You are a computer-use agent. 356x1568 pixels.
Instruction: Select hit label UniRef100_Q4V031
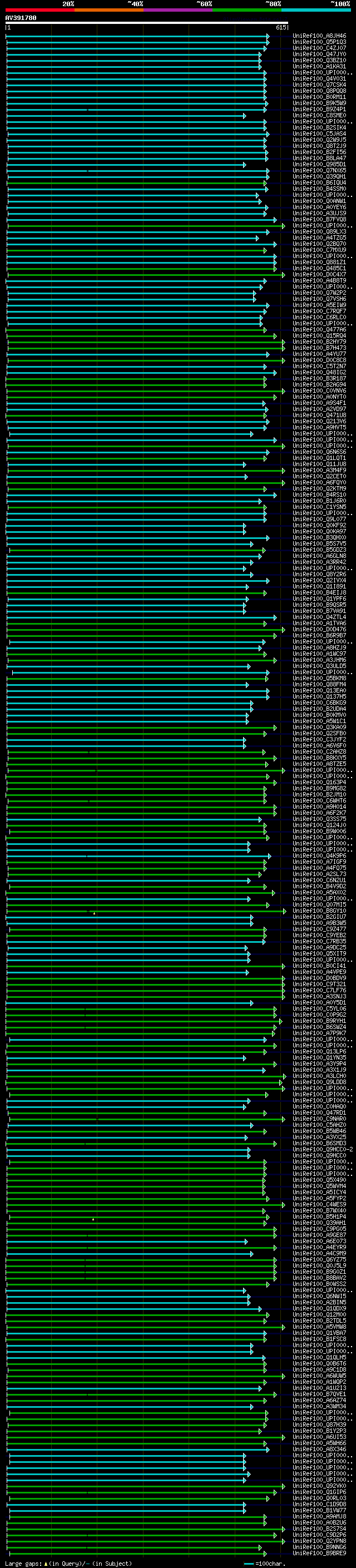[x=319, y=78]
